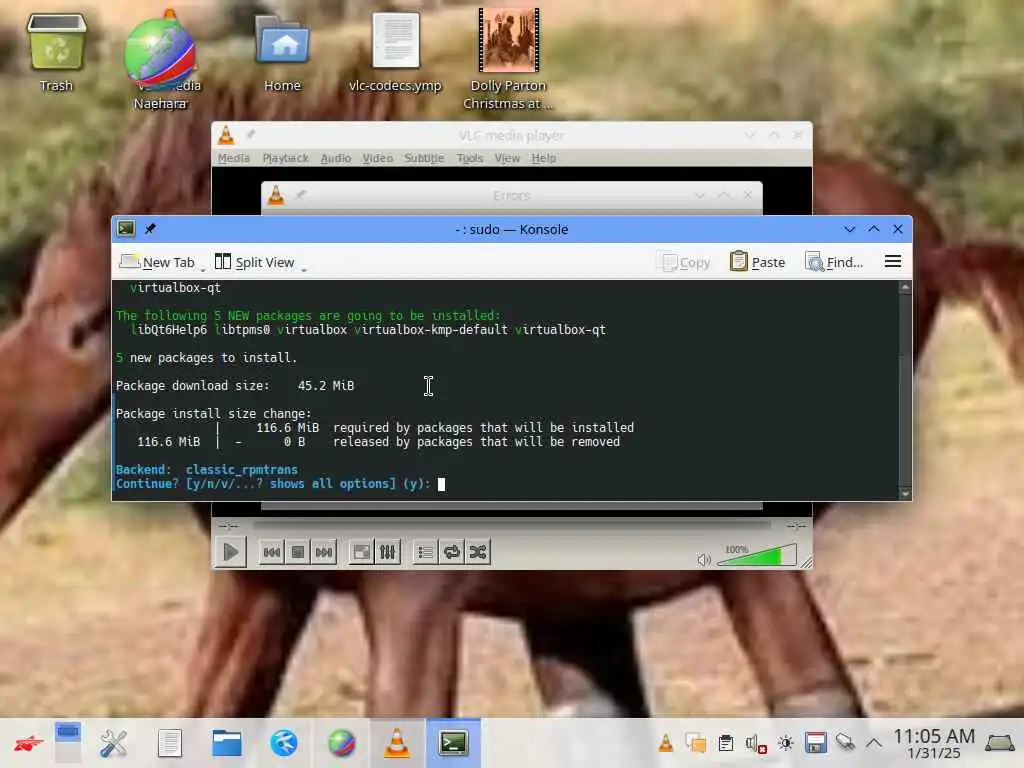Open Find in Konsole toolbar
1024x768 pixels.
[x=834, y=263]
